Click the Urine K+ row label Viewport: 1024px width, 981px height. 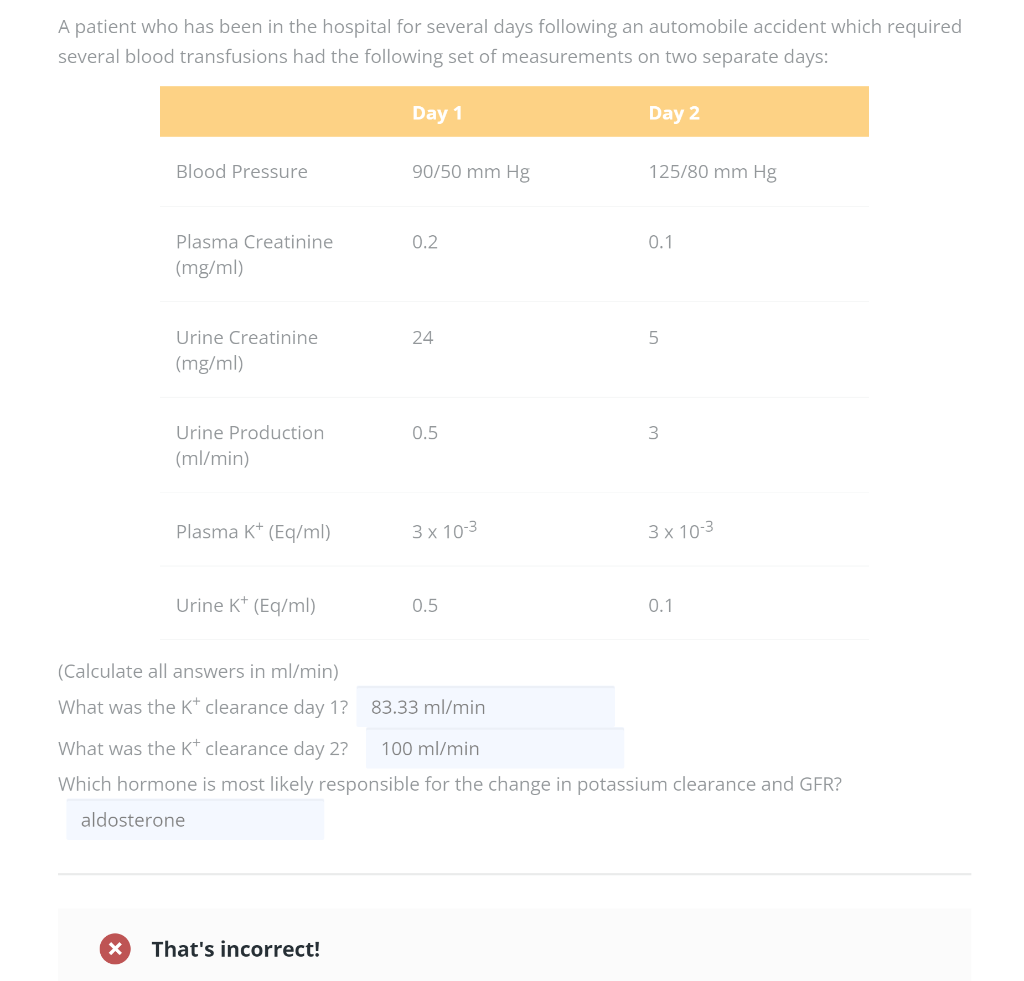pyautogui.click(x=246, y=606)
